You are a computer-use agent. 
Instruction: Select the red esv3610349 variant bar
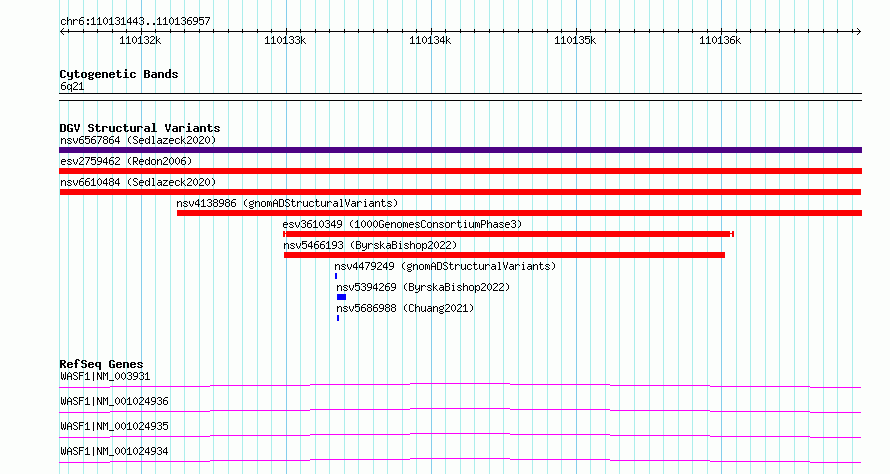[509, 234]
